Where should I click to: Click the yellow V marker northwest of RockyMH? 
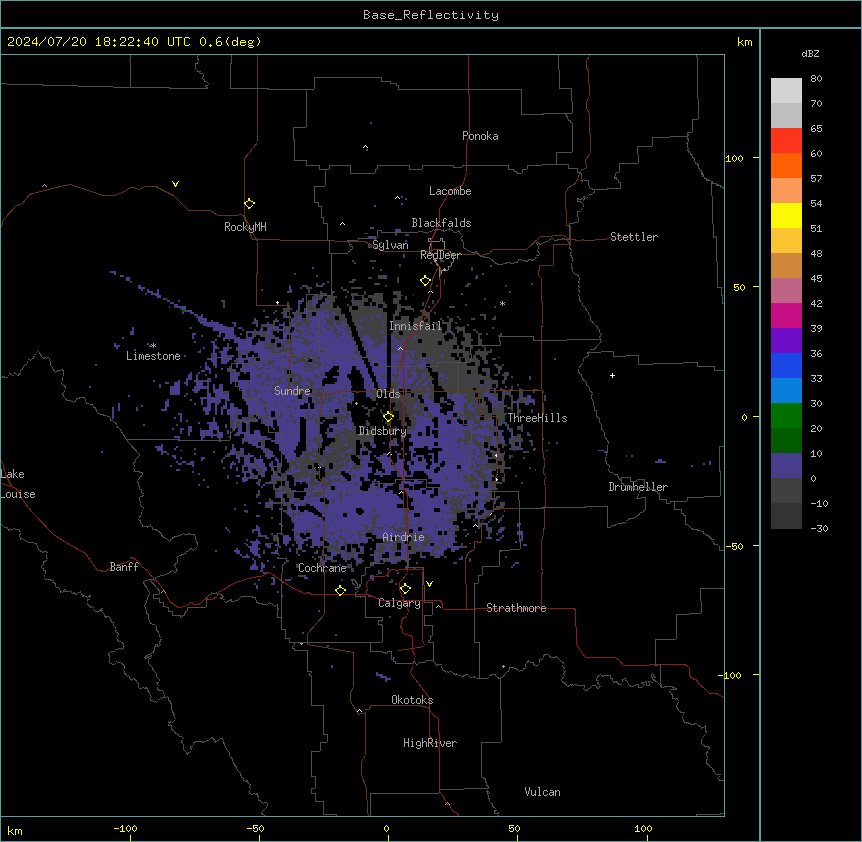175,184
